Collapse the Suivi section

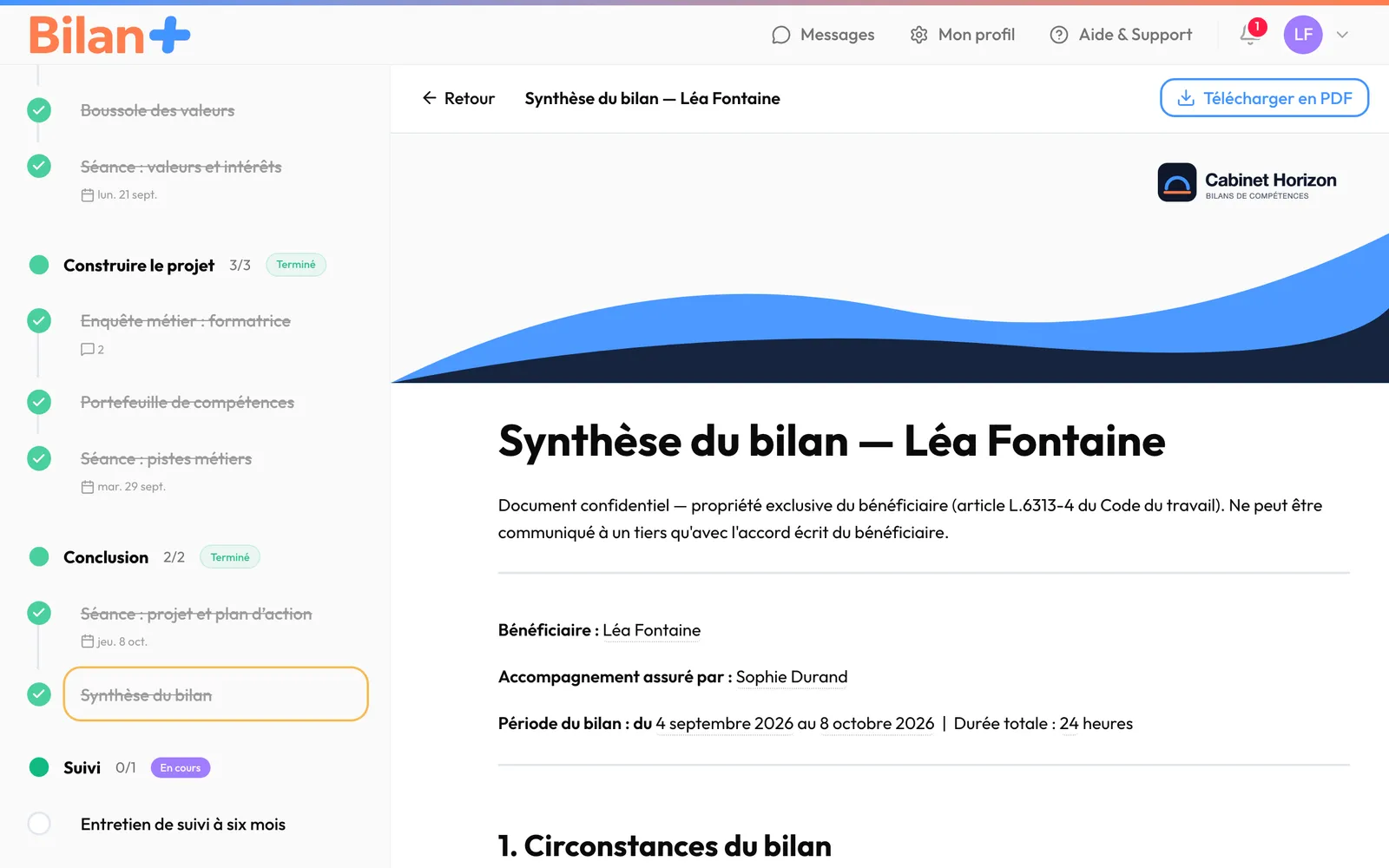pyautogui.click(x=82, y=768)
